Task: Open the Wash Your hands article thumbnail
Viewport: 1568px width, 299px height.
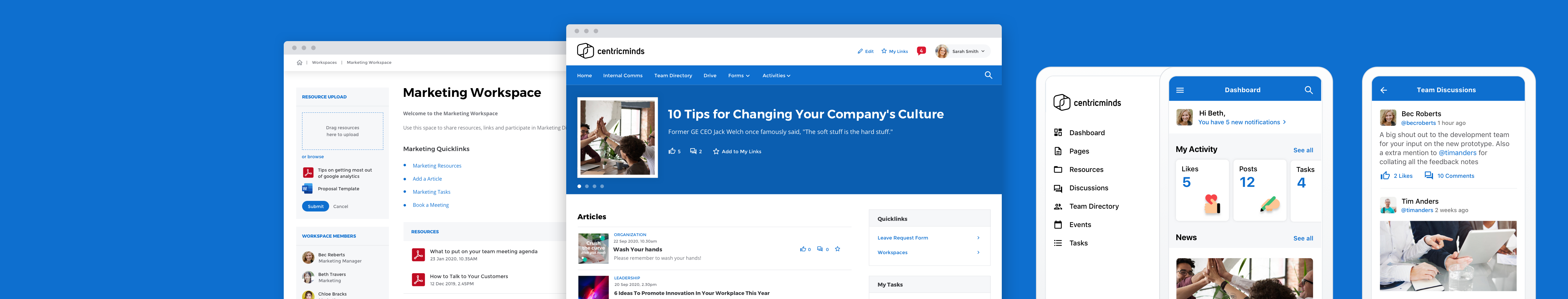Action: coord(593,249)
